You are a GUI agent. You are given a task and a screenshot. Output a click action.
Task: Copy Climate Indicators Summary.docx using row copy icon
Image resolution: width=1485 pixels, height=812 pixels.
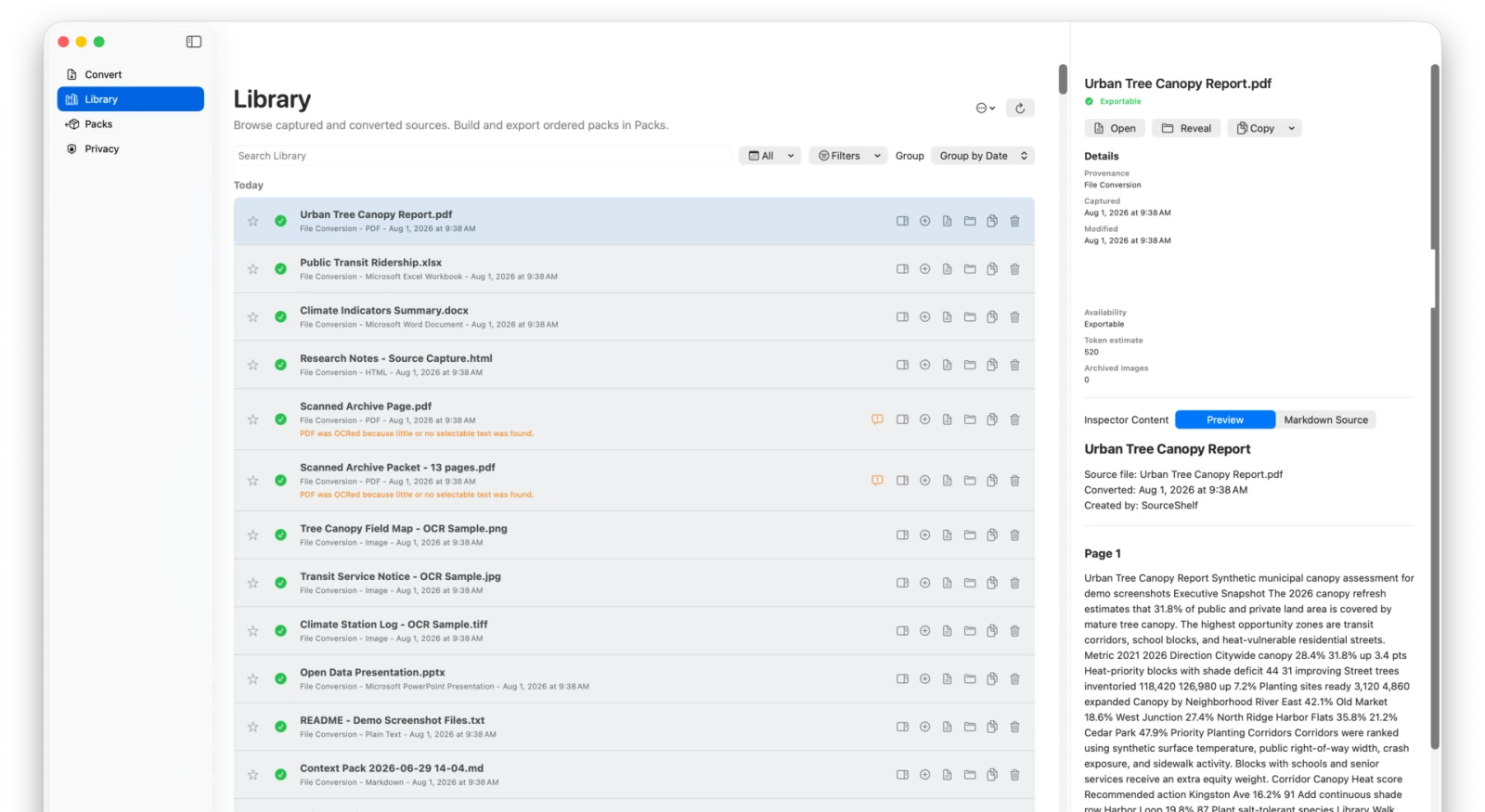pyautogui.click(x=992, y=317)
